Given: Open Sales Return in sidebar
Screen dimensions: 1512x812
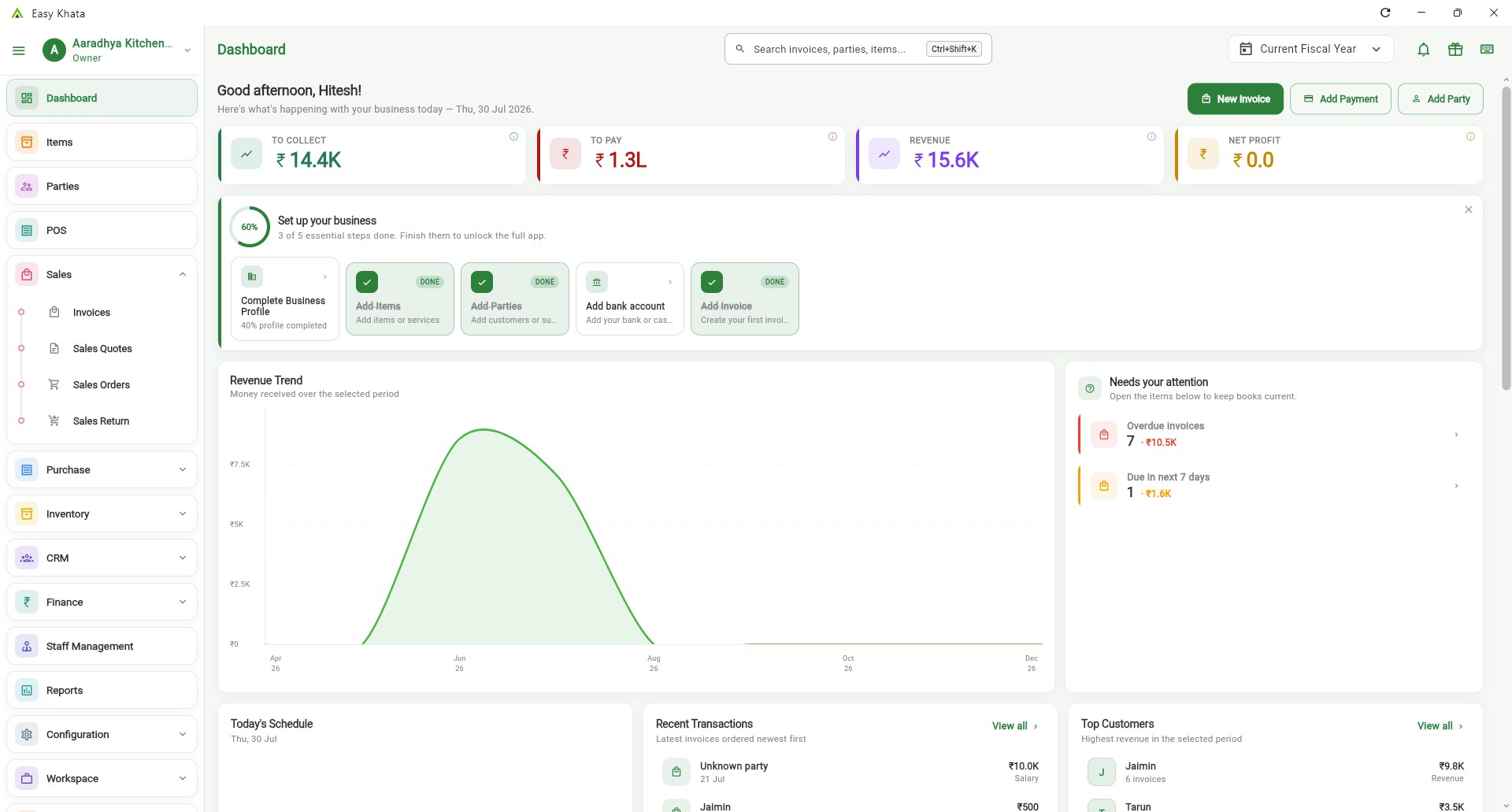Looking at the screenshot, I should click(x=101, y=421).
